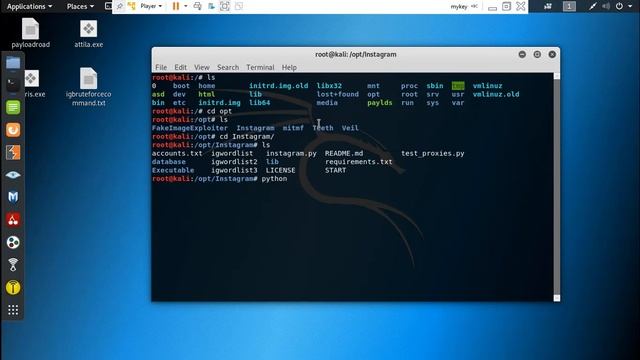The height and width of the screenshot is (360, 640).
Task: Click 'vmlinuz.old' in root listing
Action: click(496, 94)
